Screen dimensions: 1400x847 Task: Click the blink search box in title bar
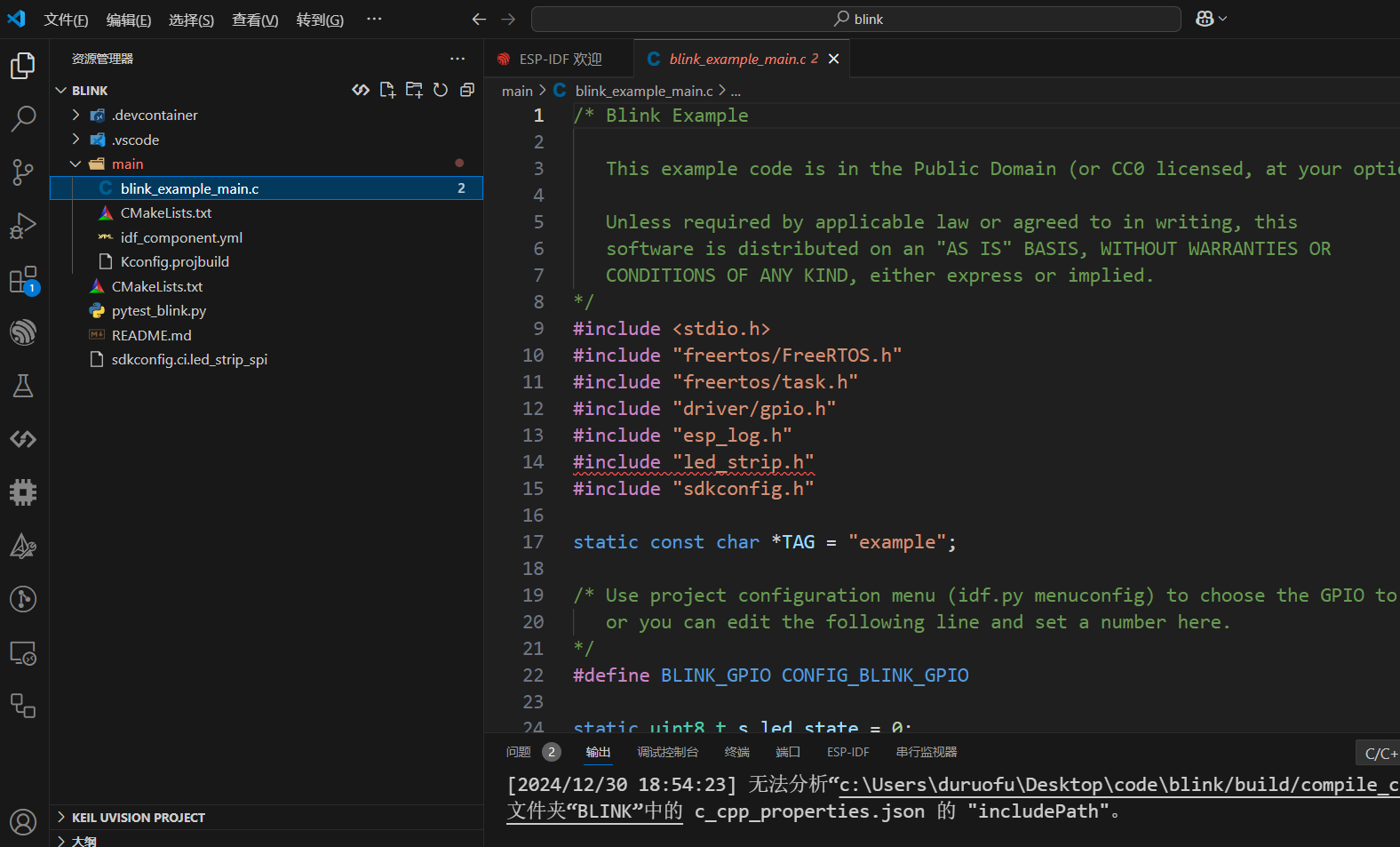pyautogui.click(x=856, y=19)
